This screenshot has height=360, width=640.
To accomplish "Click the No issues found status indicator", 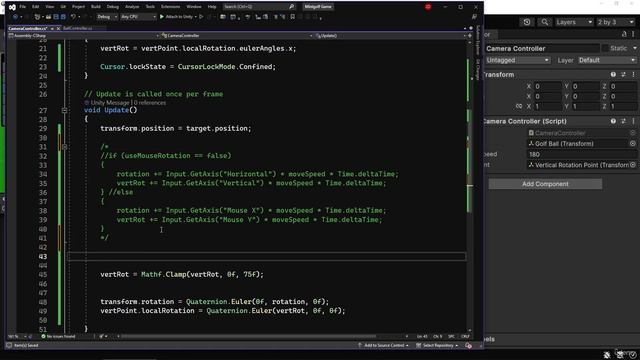I will pos(58,336).
